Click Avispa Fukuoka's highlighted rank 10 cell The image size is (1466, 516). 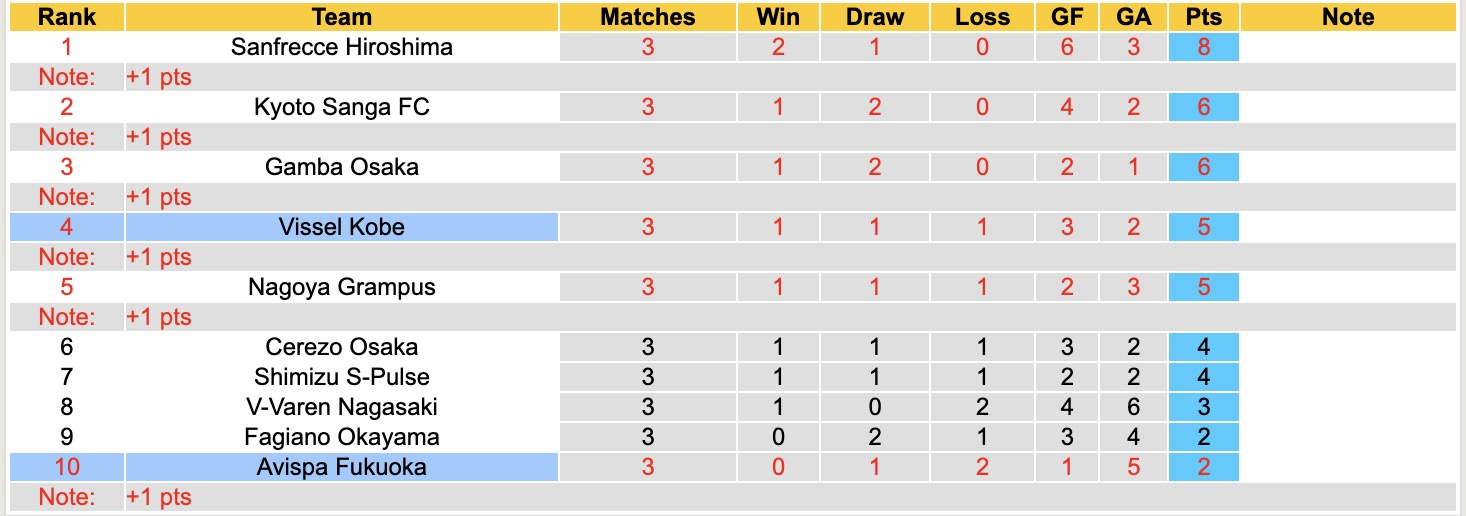[x=66, y=467]
